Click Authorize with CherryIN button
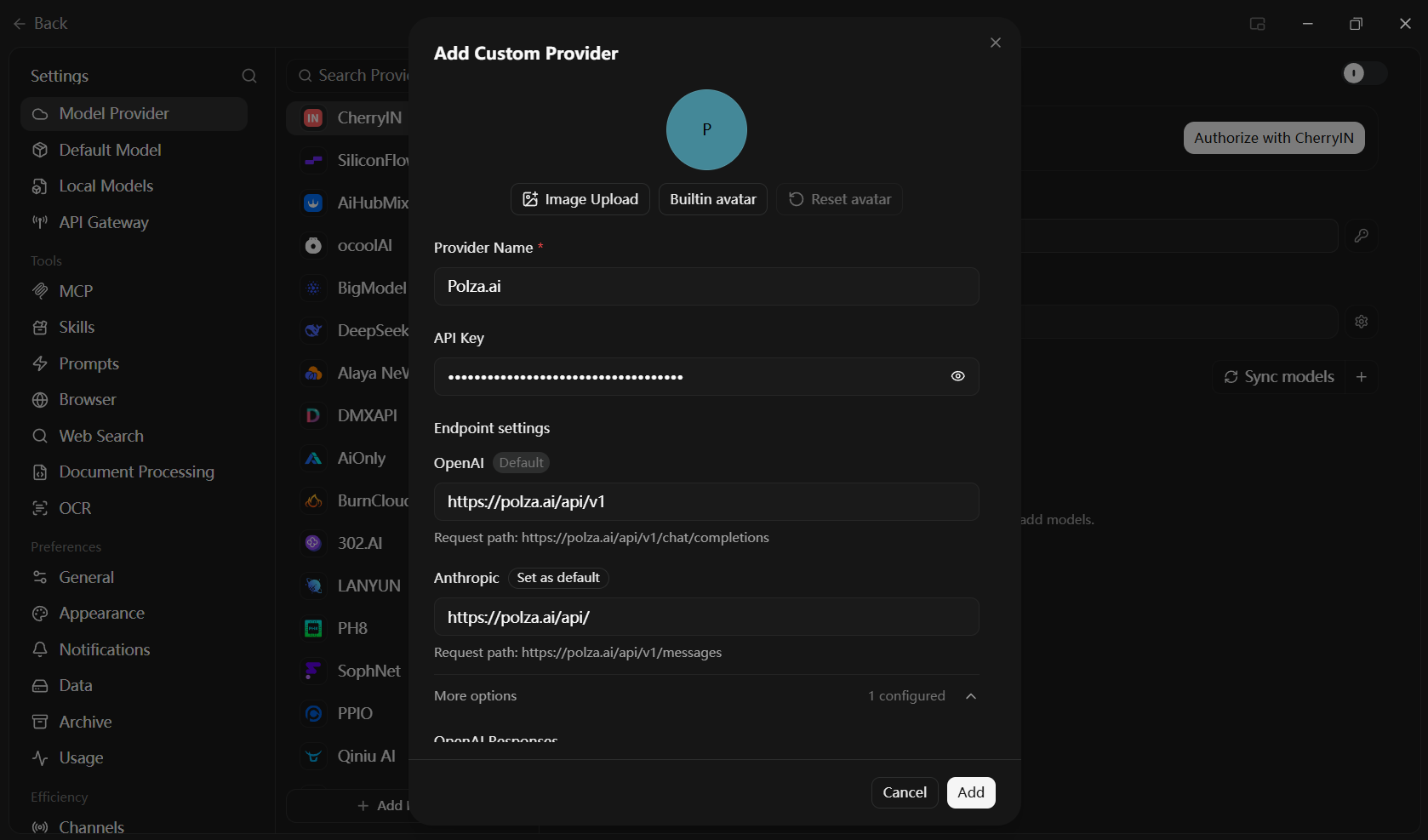Screen dimensions: 1428x840 (1274, 138)
